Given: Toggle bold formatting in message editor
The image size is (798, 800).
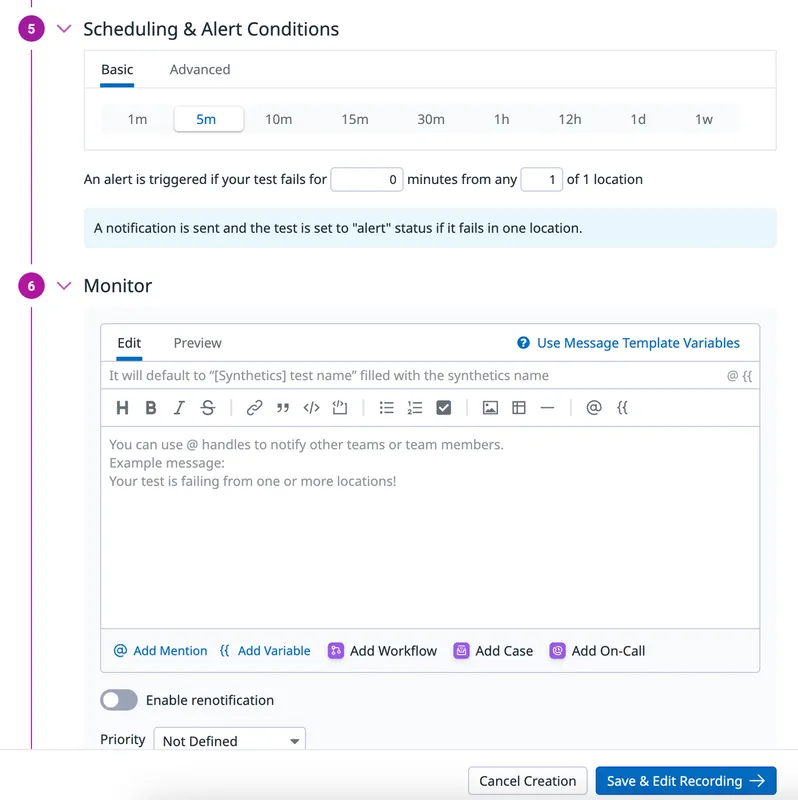Looking at the screenshot, I should coord(151,408).
